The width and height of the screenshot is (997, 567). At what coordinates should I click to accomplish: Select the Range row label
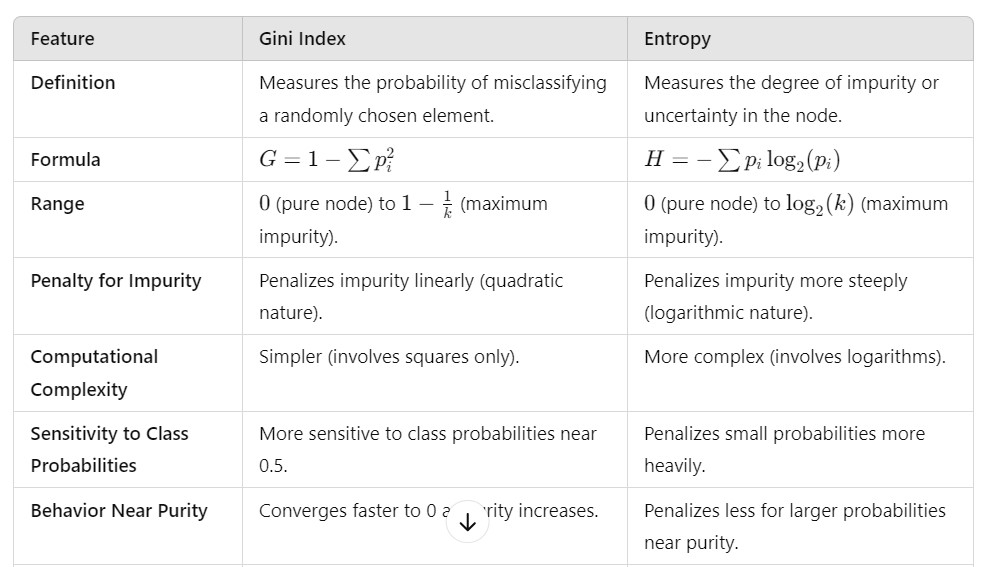pos(57,204)
